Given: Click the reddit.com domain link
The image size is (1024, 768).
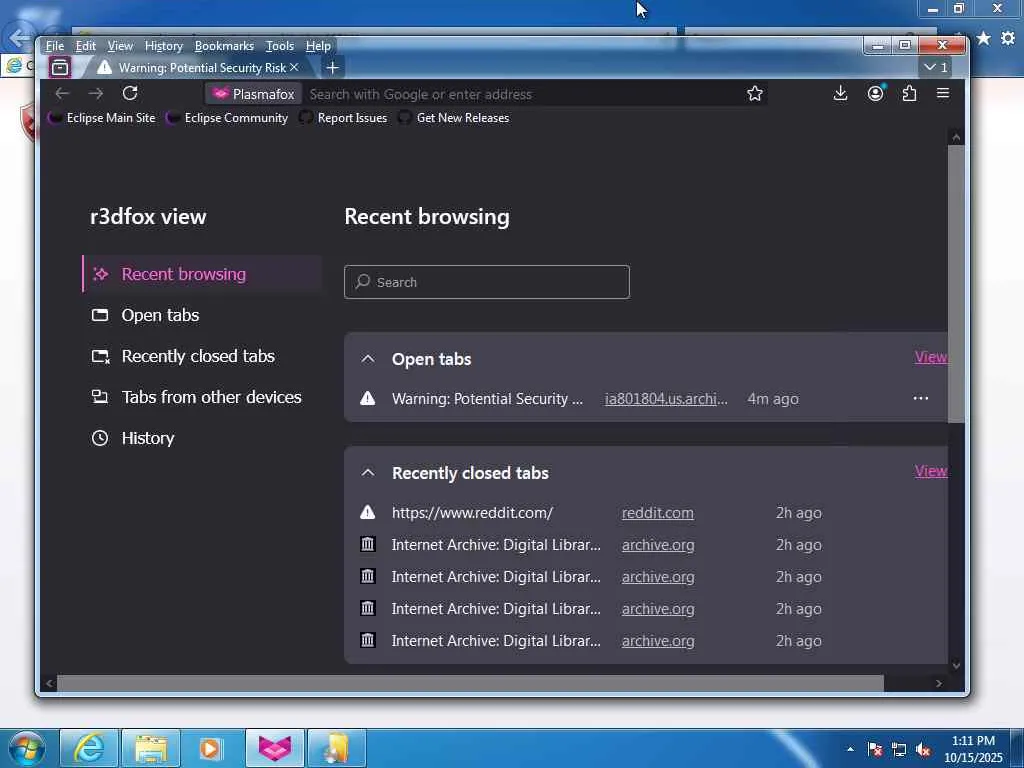Looking at the screenshot, I should pos(658,513).
